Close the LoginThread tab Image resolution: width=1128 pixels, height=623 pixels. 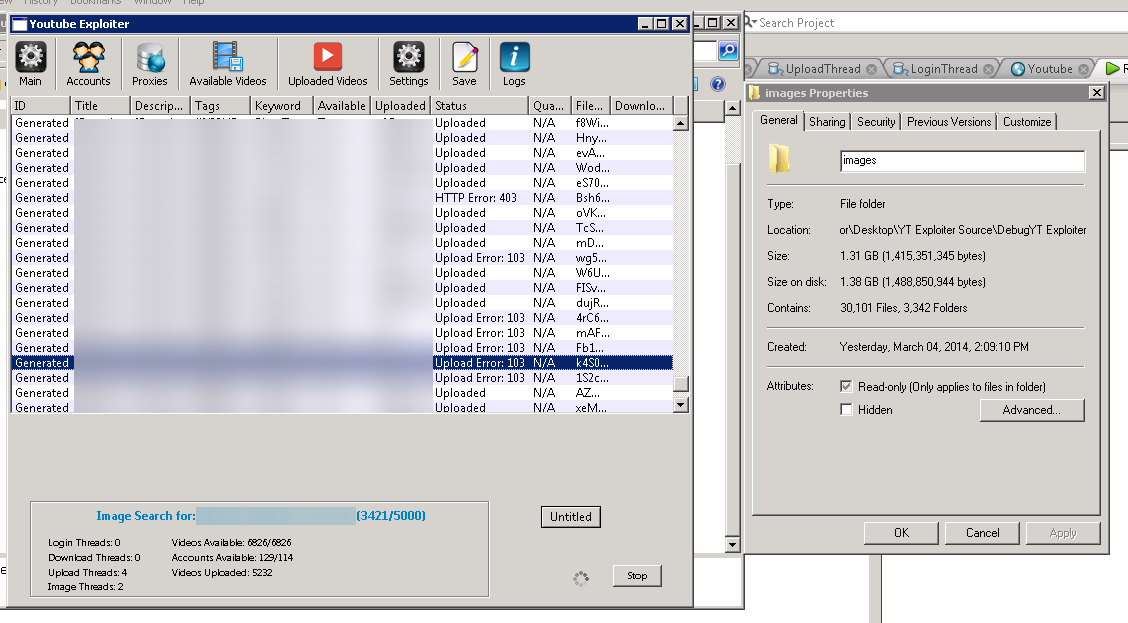(x=988, y=69)
